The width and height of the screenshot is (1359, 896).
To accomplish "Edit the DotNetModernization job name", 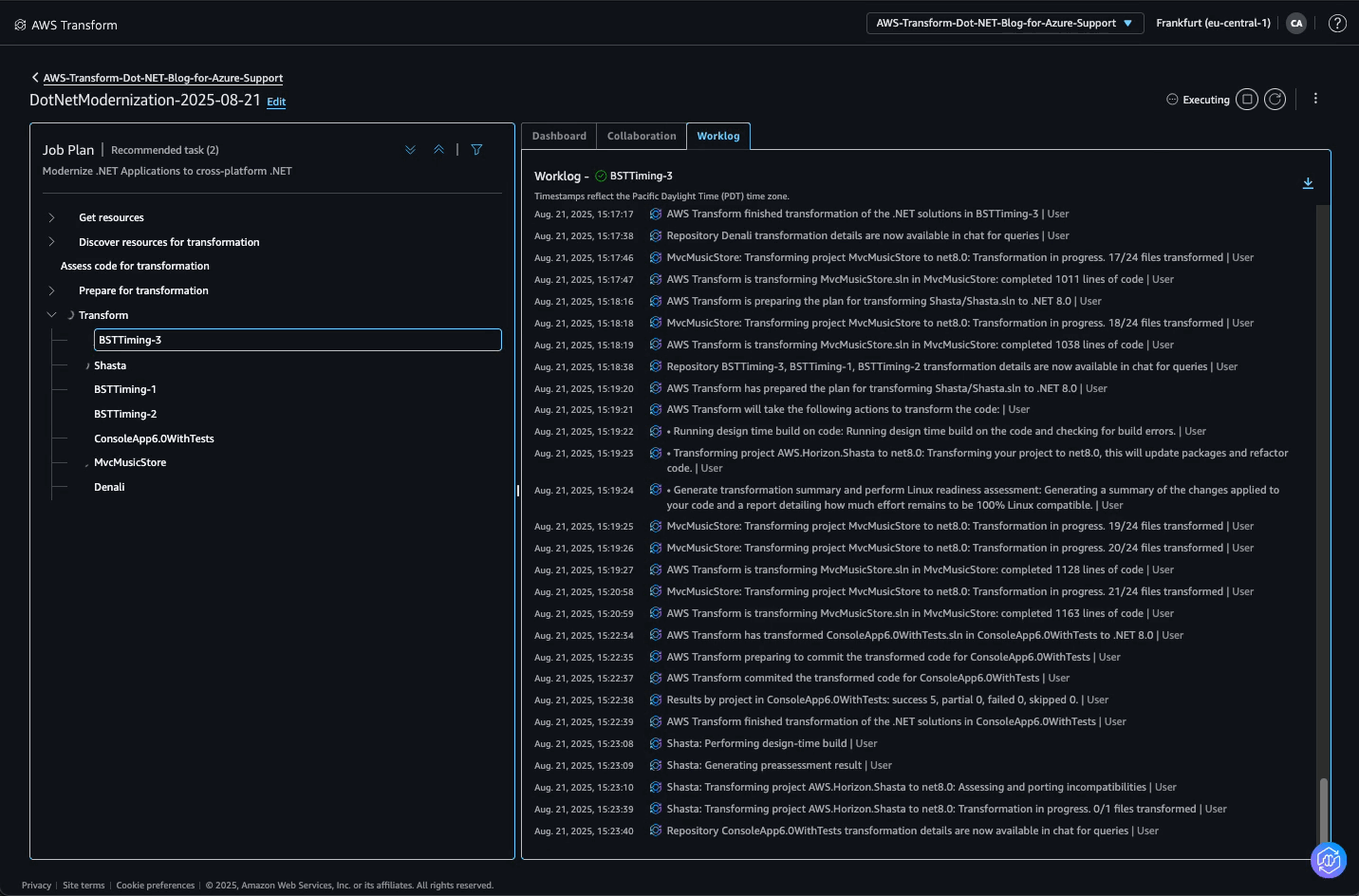I will coord(275,102).
